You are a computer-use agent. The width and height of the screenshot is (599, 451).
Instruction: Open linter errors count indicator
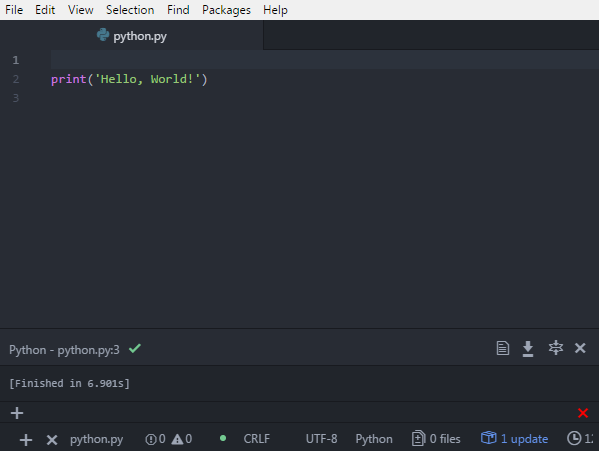[x=155, y=439]
